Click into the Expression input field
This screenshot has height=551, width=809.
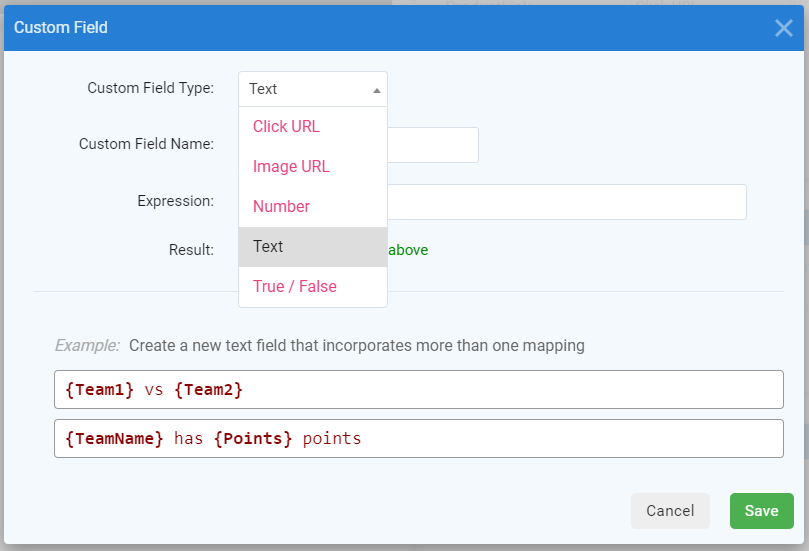click(565, 202)
